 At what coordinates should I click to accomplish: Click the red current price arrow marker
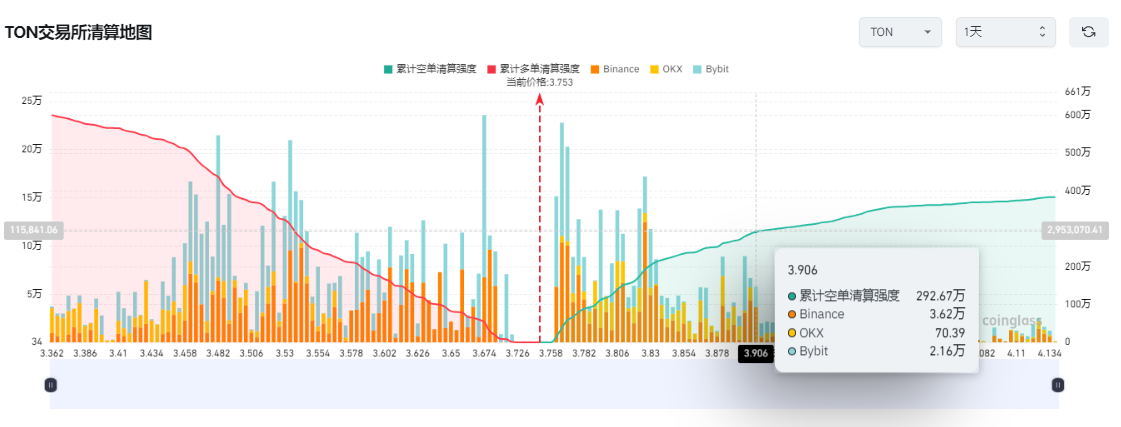click(540, 99)
